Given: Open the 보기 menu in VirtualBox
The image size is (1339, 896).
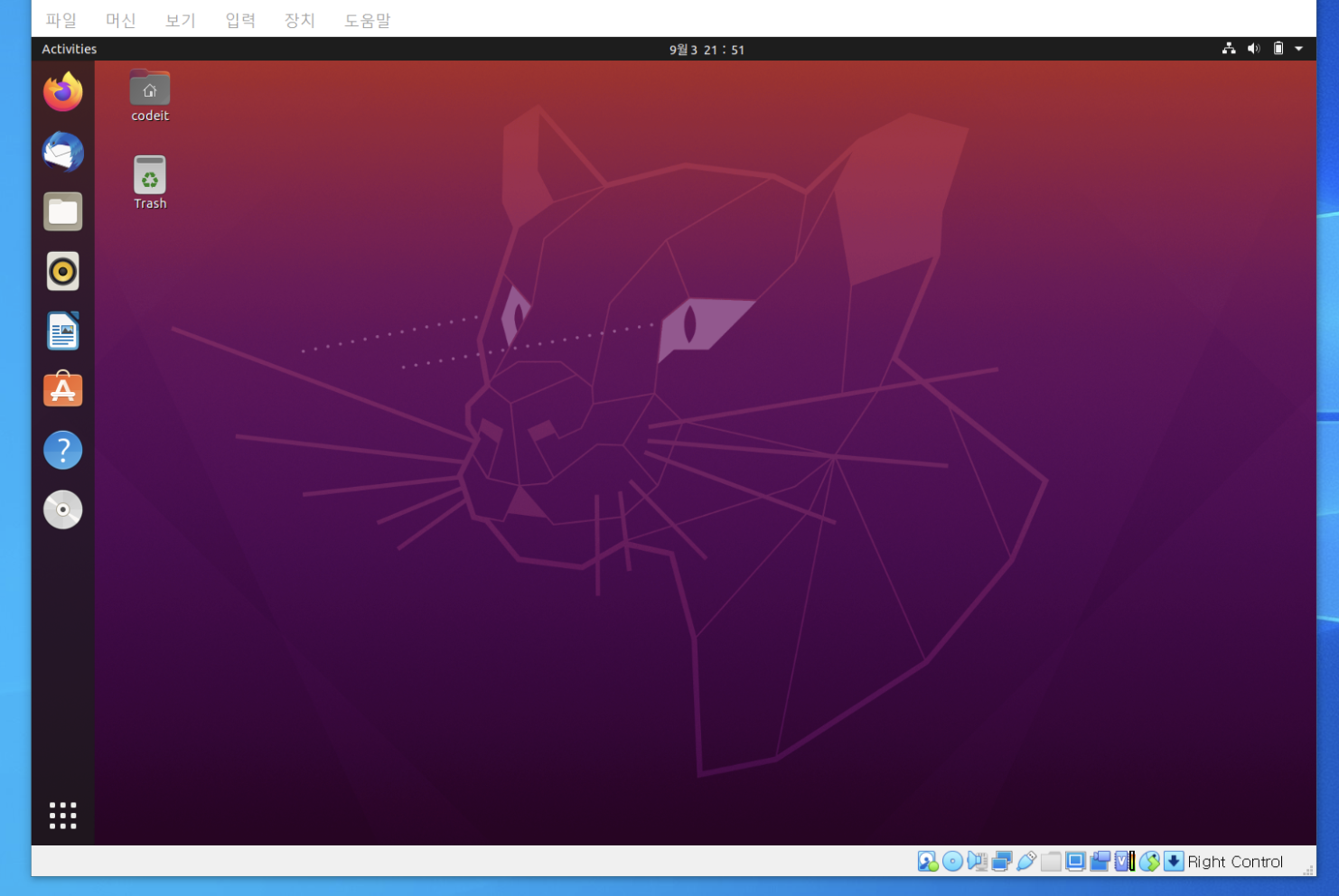Looking at the screenshot, I should [x=180, y=20].
